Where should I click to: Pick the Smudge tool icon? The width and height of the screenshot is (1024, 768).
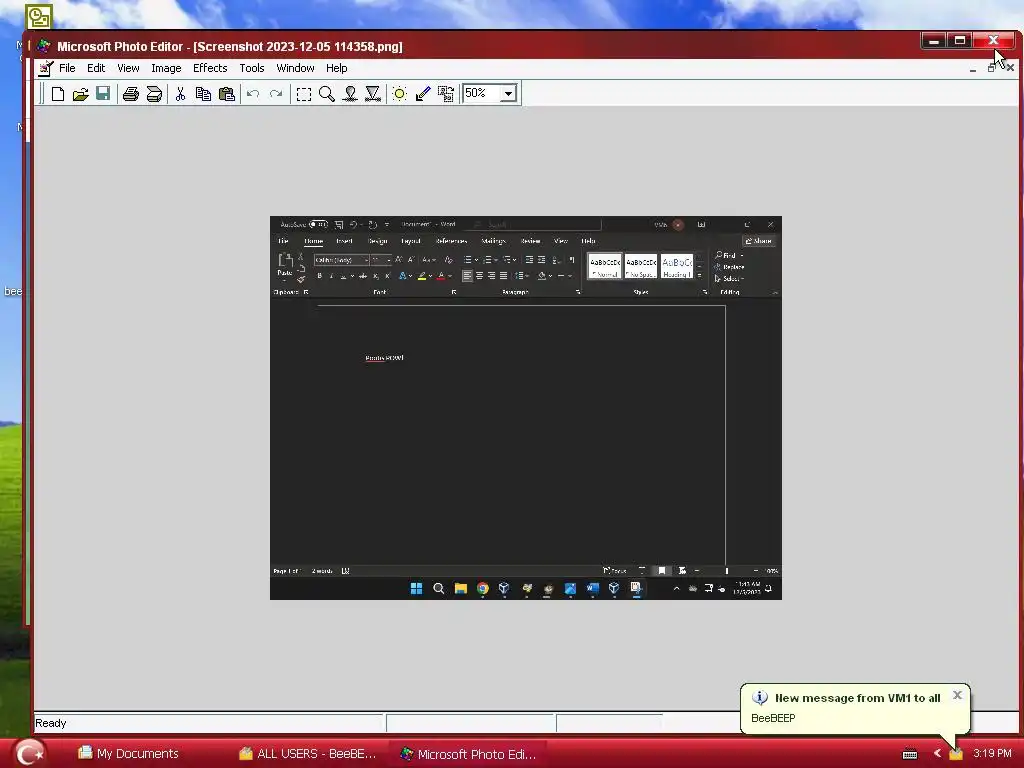click(x=350, y=94)
